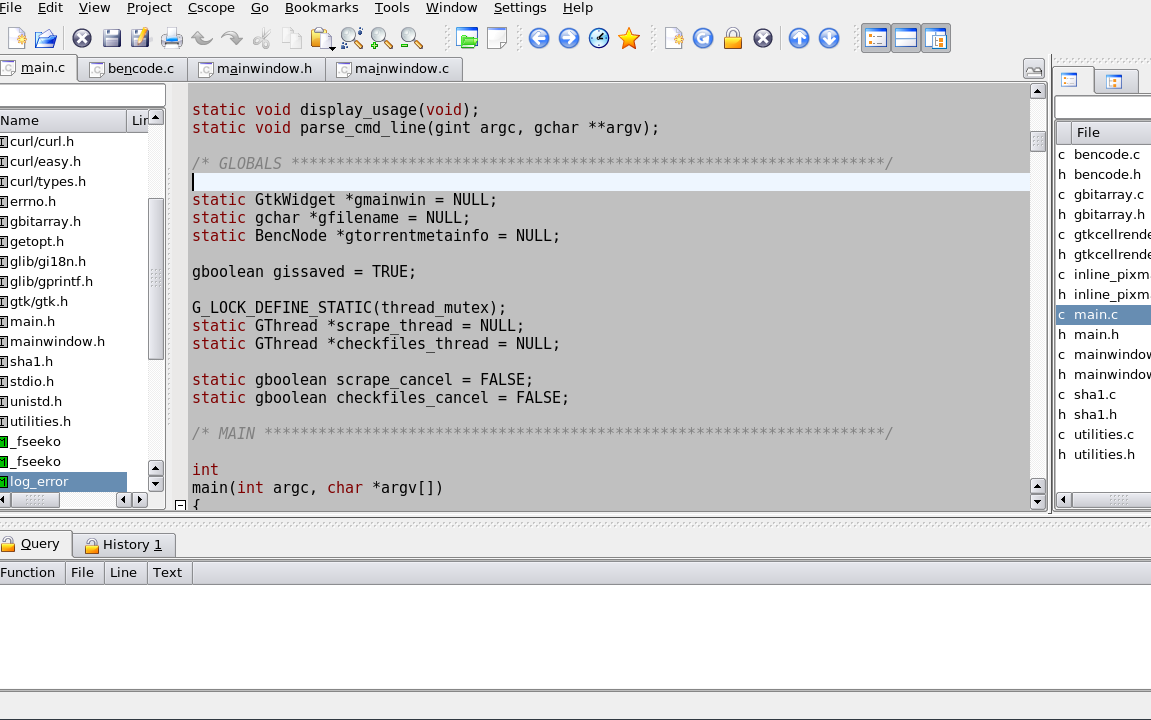The height and width of the screenshot is (720, 1151).
Task: Click the blue clock history icon
Action: tap(599, 38)
